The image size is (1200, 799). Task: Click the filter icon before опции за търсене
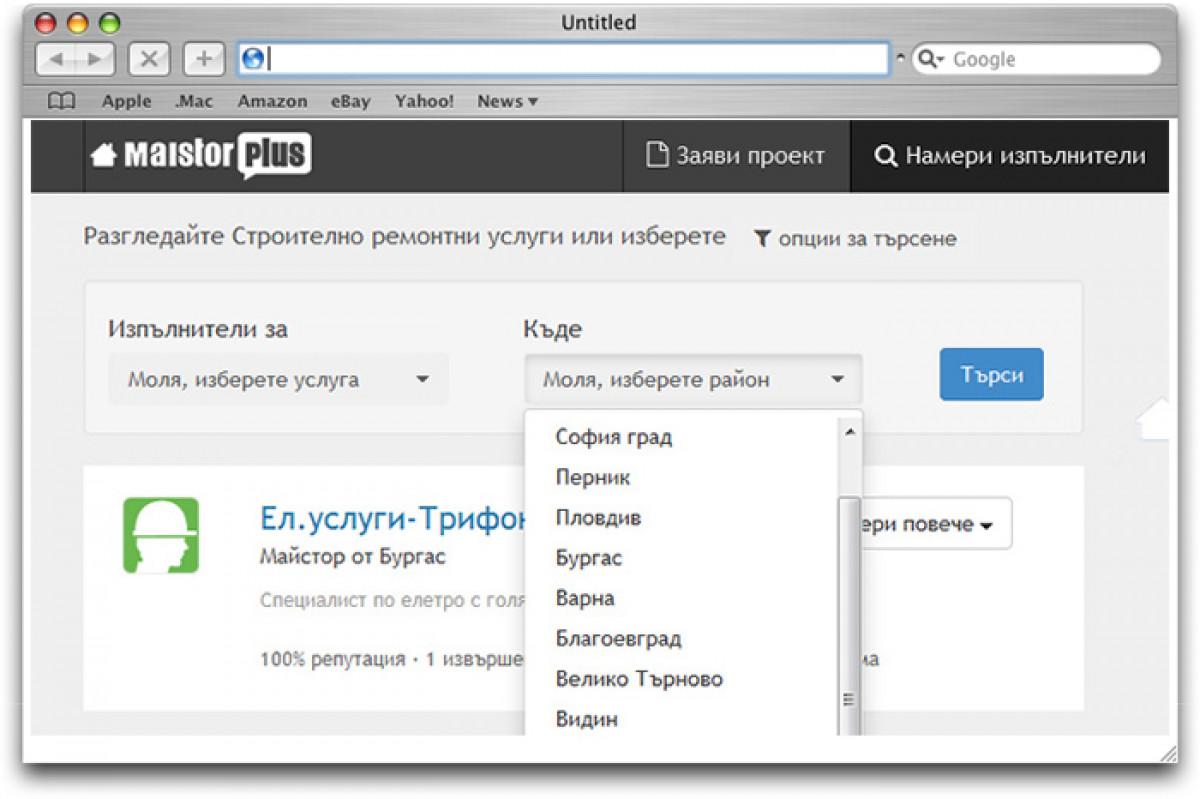[x=764, y=238]
